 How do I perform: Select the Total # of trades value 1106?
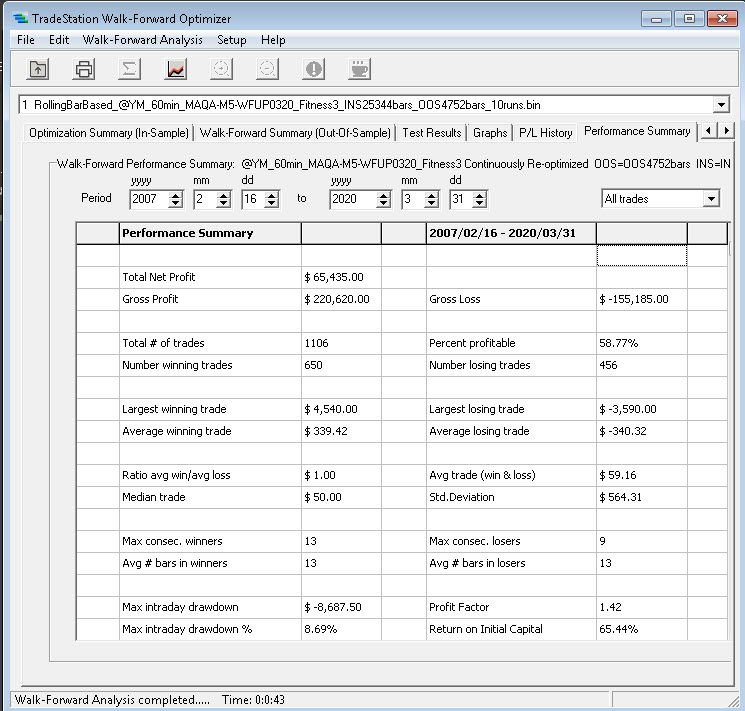coord(341,343)
